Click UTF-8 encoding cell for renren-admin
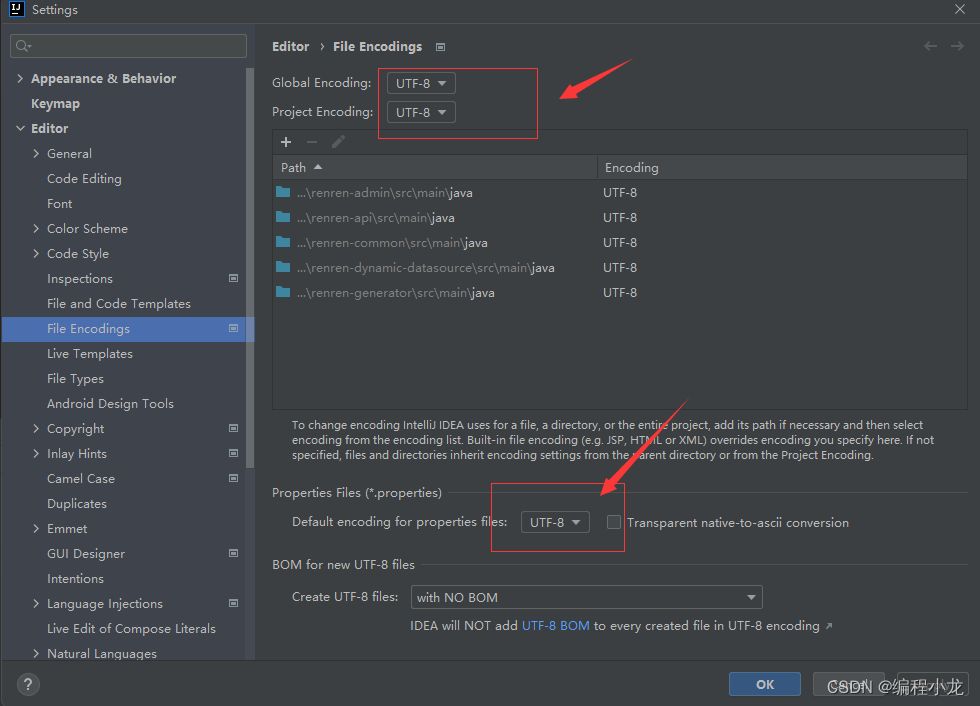 [x=620, y=192]
